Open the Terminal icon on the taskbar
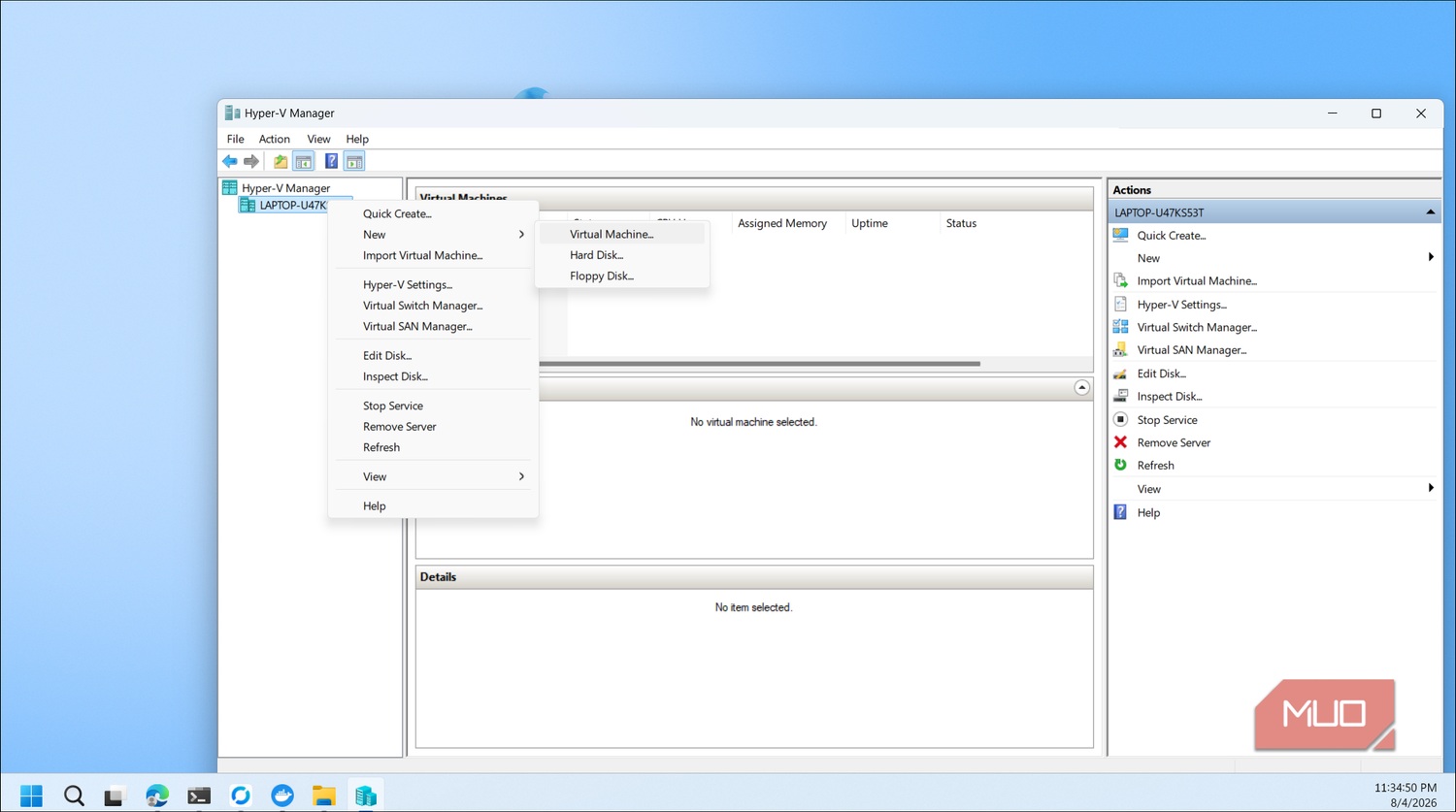 pyautogui.click(x=199, y=796)
